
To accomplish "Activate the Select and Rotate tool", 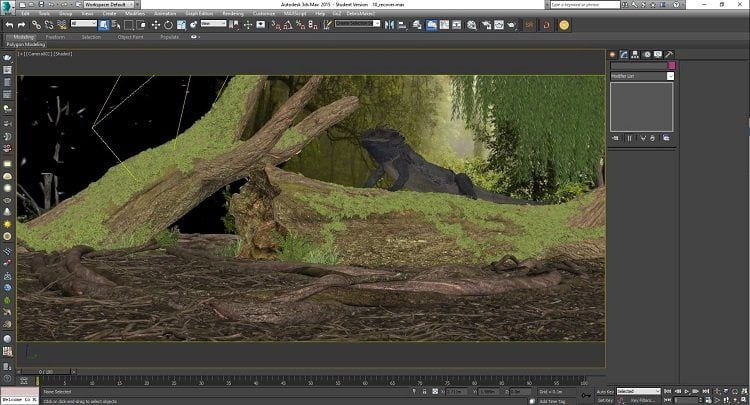I will (x=168, y=25).
